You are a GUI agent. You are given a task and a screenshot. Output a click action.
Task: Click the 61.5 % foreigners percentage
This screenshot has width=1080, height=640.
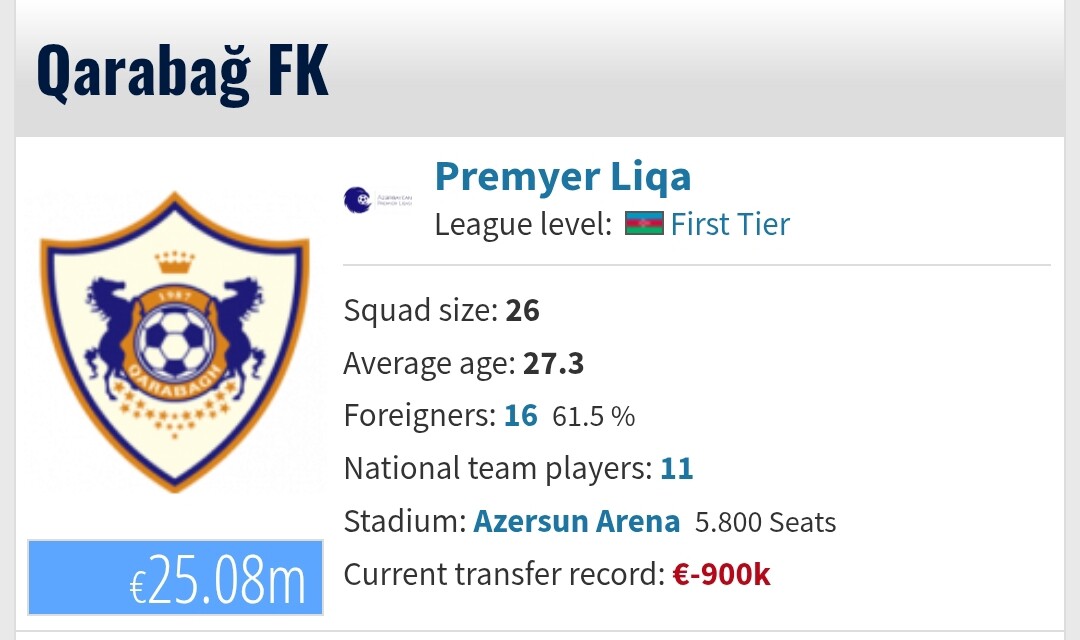click(x=594, y=416)
